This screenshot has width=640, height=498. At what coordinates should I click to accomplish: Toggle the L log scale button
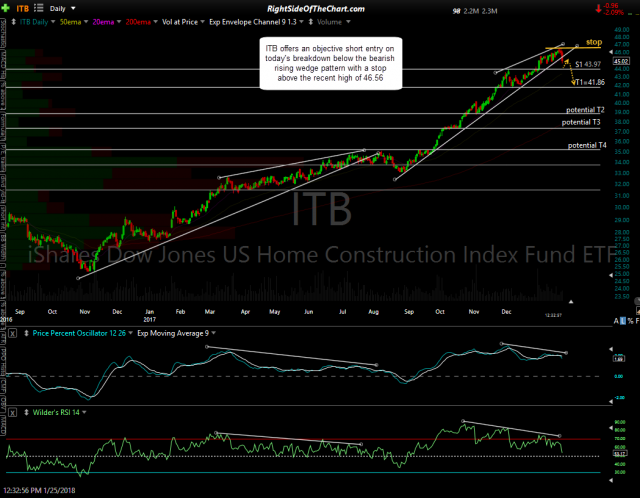point(623,321)
